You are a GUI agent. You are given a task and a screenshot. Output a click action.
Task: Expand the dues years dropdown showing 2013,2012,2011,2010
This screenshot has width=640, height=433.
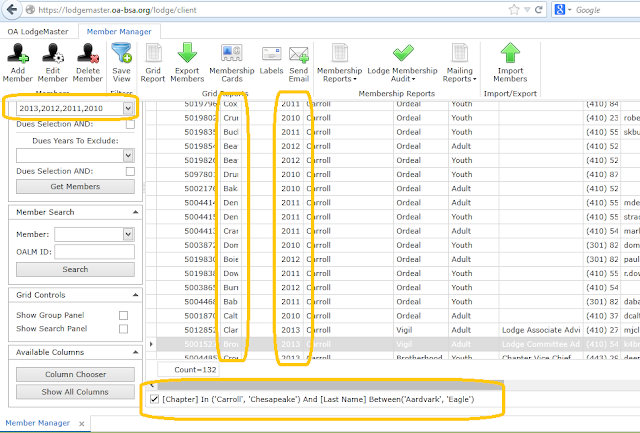coord(128,108)
